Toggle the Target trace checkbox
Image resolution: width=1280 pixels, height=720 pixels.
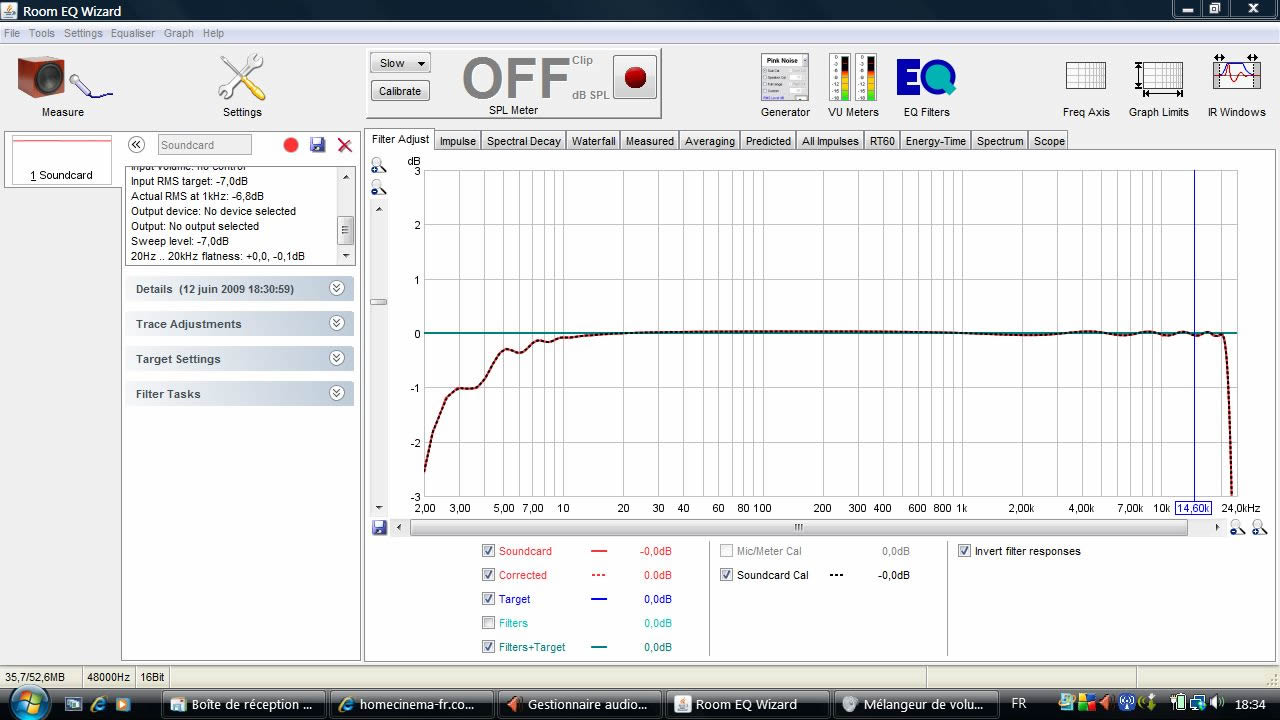(x=488, y=599)
